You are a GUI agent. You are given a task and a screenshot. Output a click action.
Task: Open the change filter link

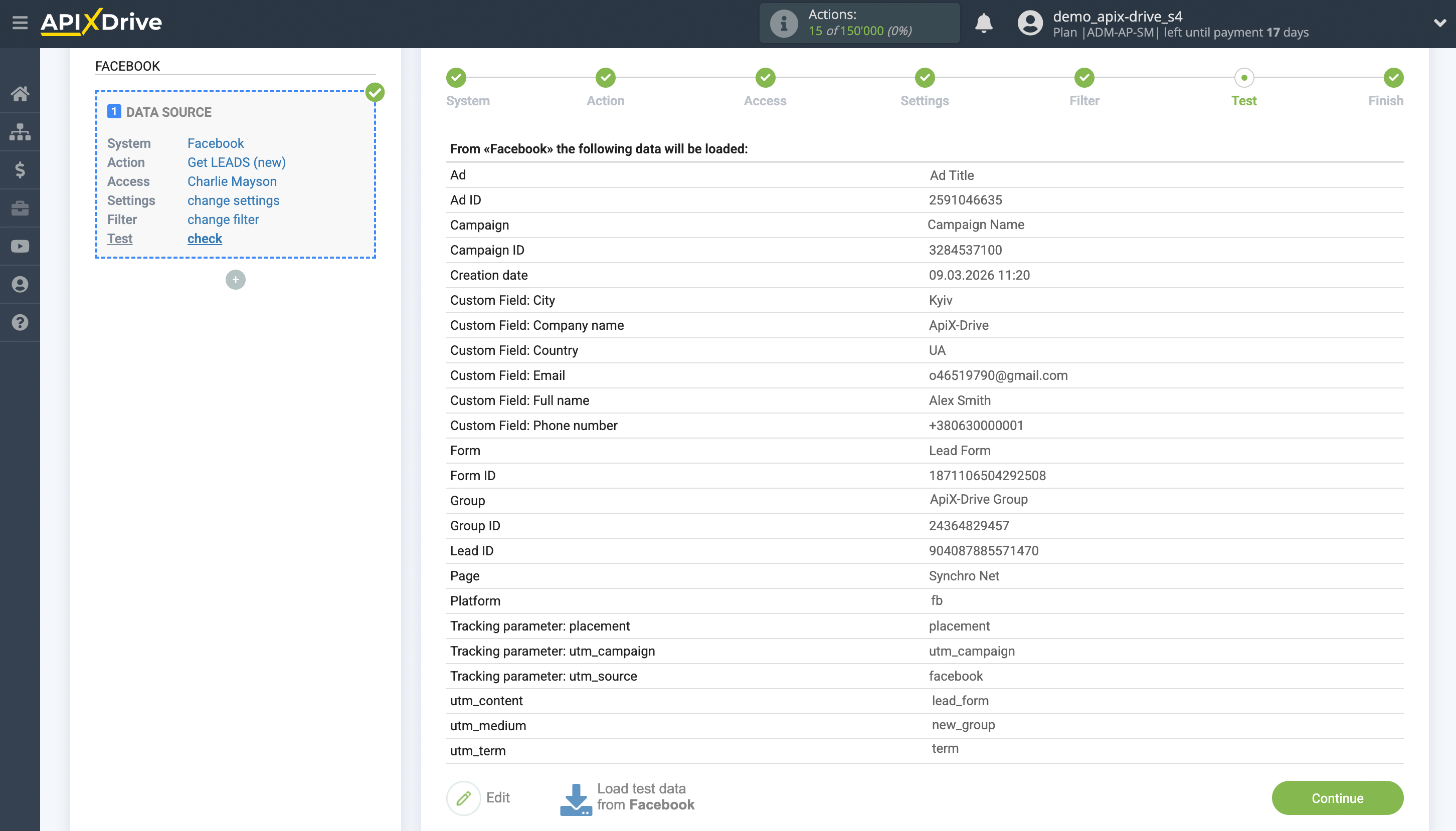(223, 219)
